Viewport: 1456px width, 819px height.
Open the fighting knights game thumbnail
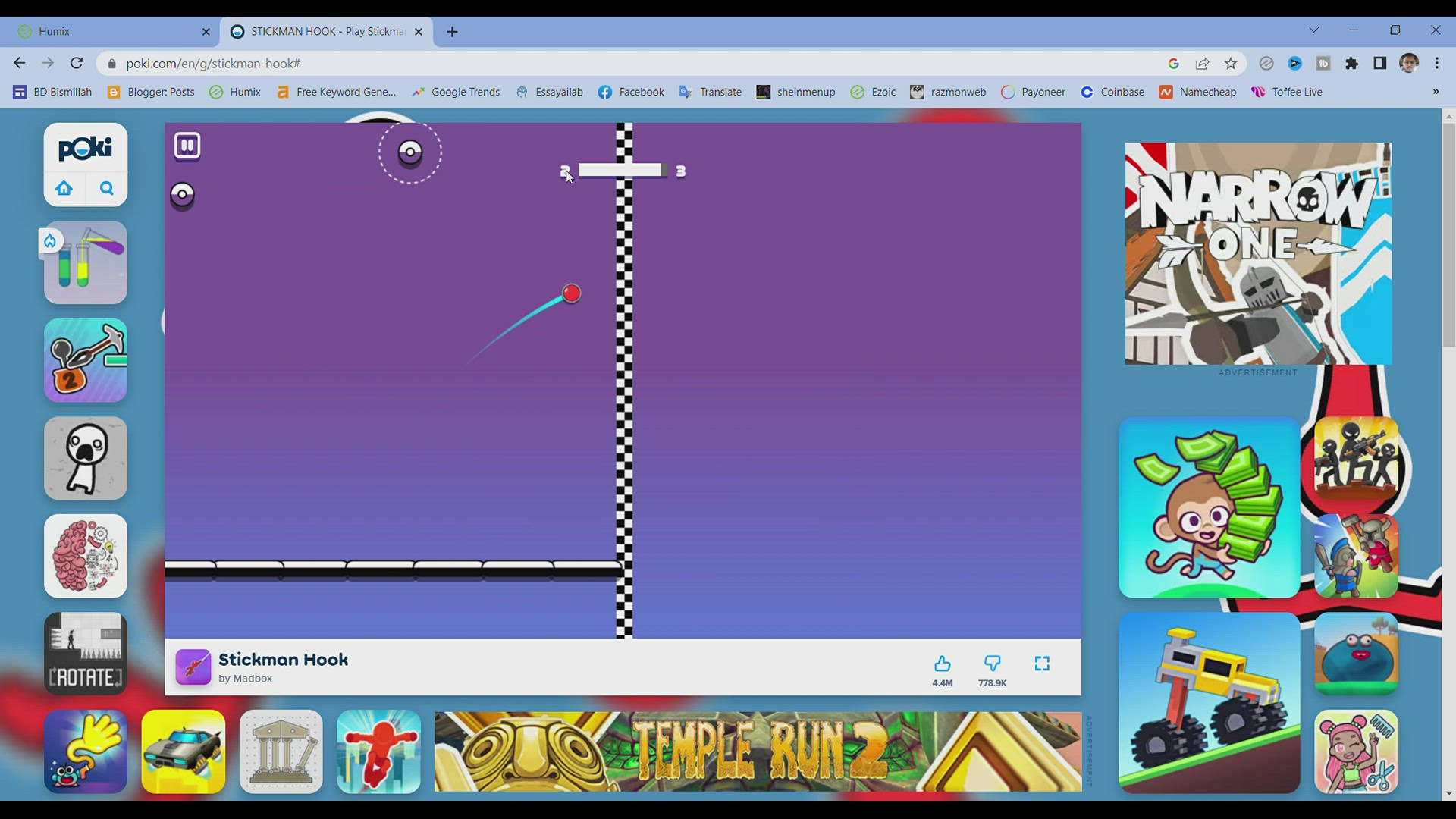(x=1357, y=556)
